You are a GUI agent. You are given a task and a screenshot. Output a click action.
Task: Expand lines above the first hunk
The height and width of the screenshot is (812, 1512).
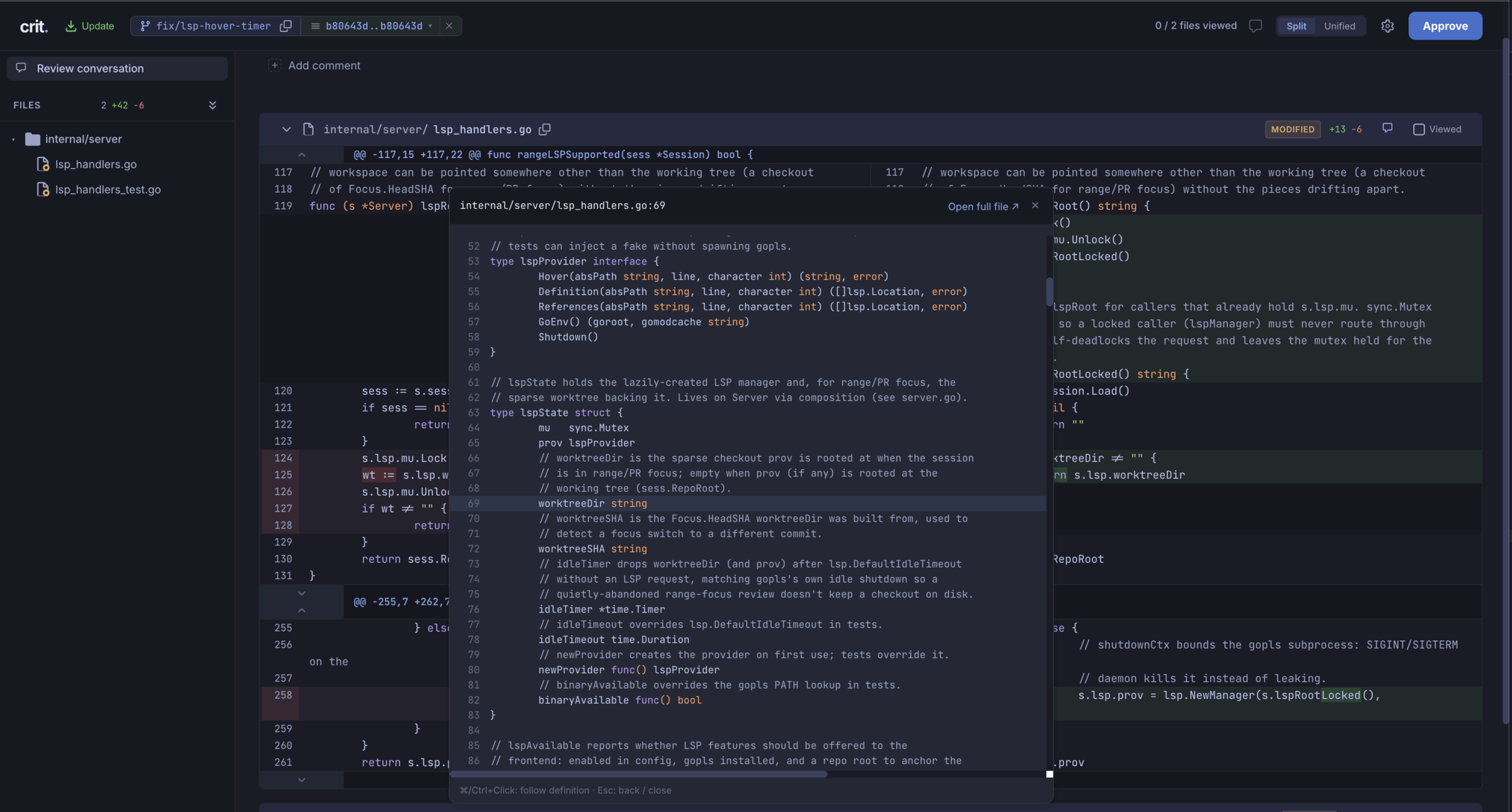(302, 155)
